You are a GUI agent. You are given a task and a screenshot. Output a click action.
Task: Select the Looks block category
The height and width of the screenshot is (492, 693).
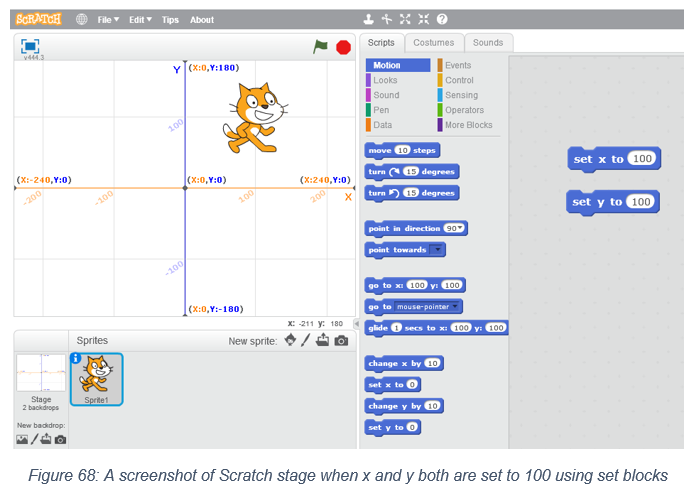click(385, 80)
